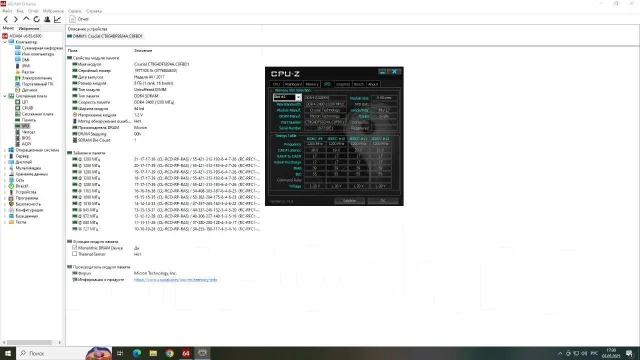Select the DIMM1 Crucial device row

click(x=105, y=36)
